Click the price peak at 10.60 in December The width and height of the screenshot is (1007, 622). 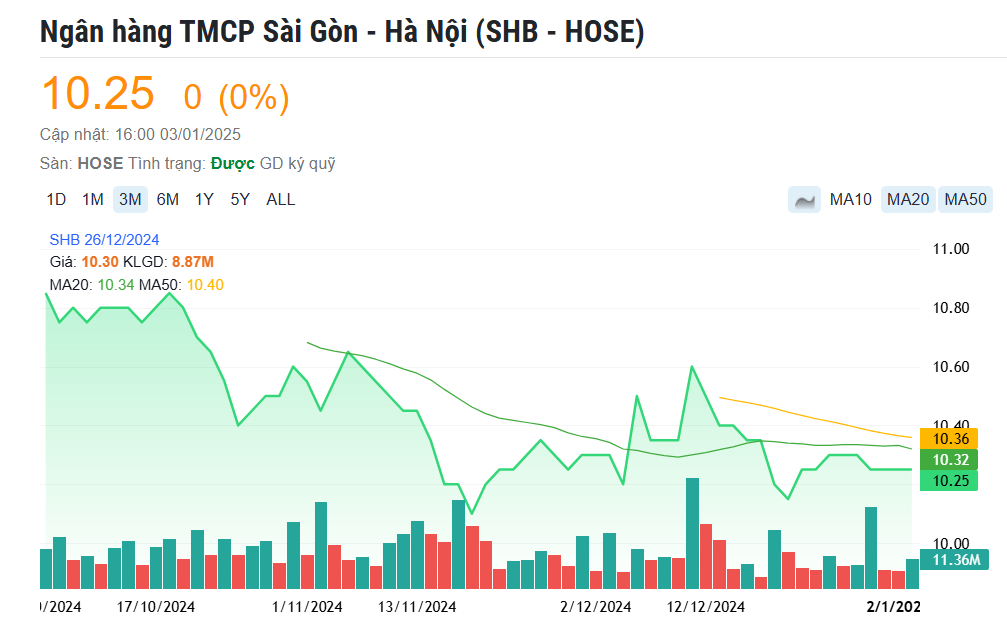pyautogui.click(x=692, y=367)
